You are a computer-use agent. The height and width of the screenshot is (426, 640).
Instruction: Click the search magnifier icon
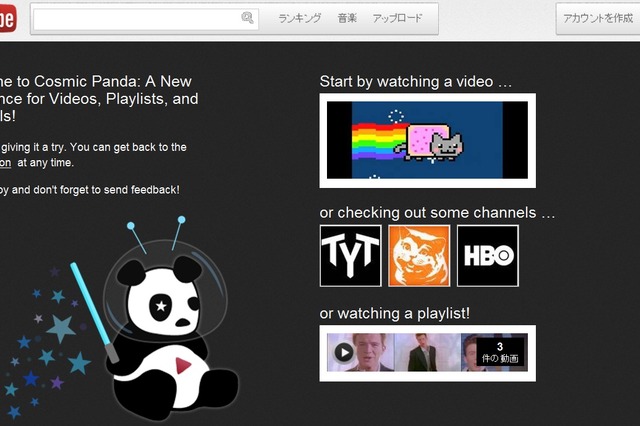[247, 18]
